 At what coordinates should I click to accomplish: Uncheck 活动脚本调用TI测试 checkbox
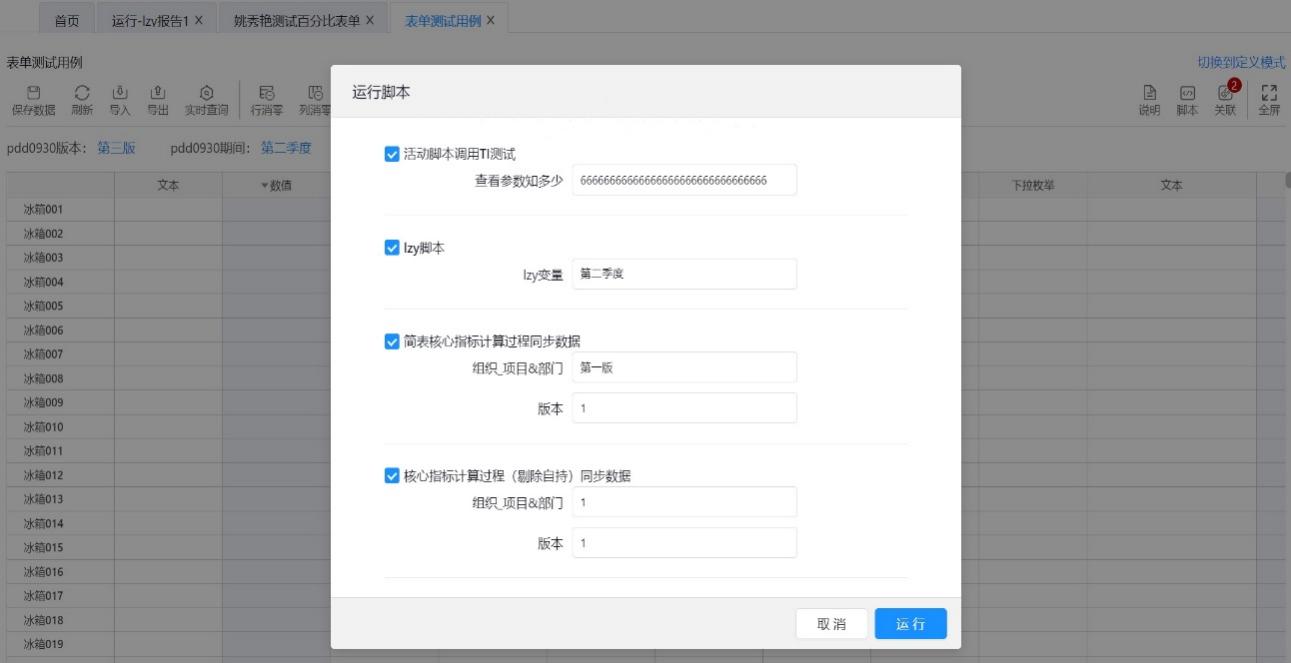(392, 154)
